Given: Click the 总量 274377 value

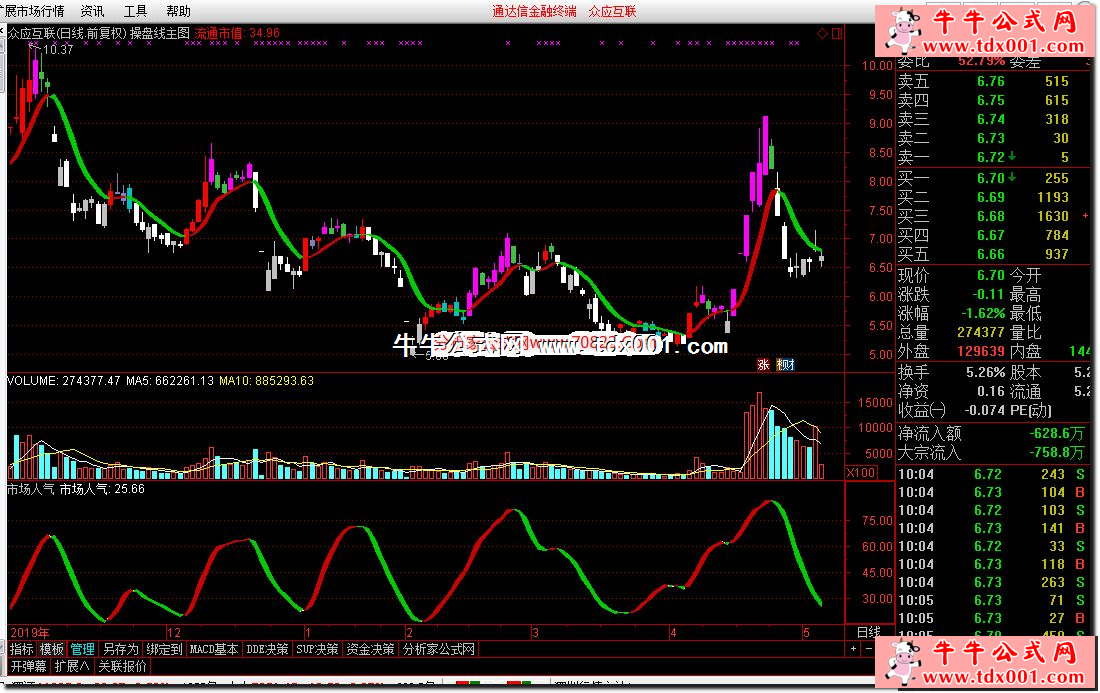Looking at the screenshot, I should [981, 332].
